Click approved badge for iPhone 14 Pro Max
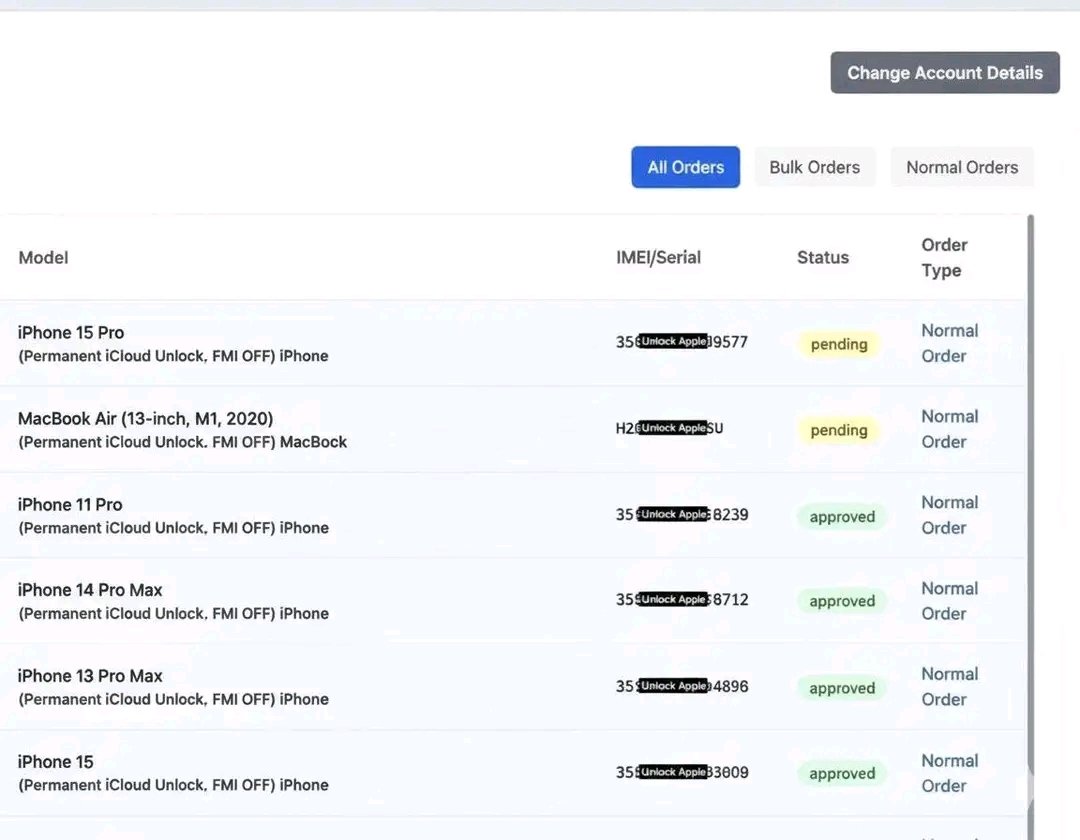This screenshot has width=1080, height=840. coord(842,601)
